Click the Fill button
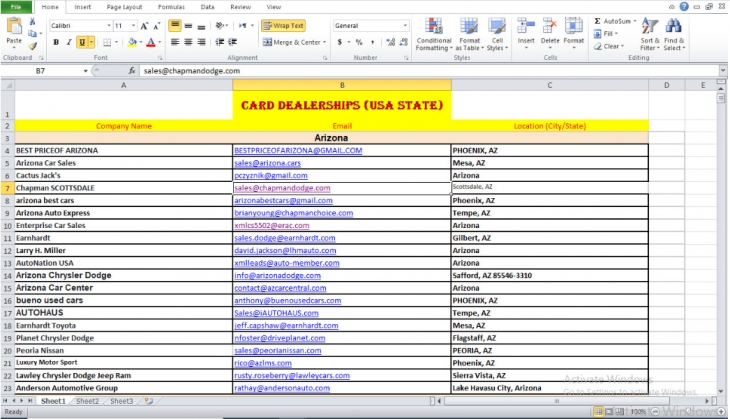 (x=606, y=34)
